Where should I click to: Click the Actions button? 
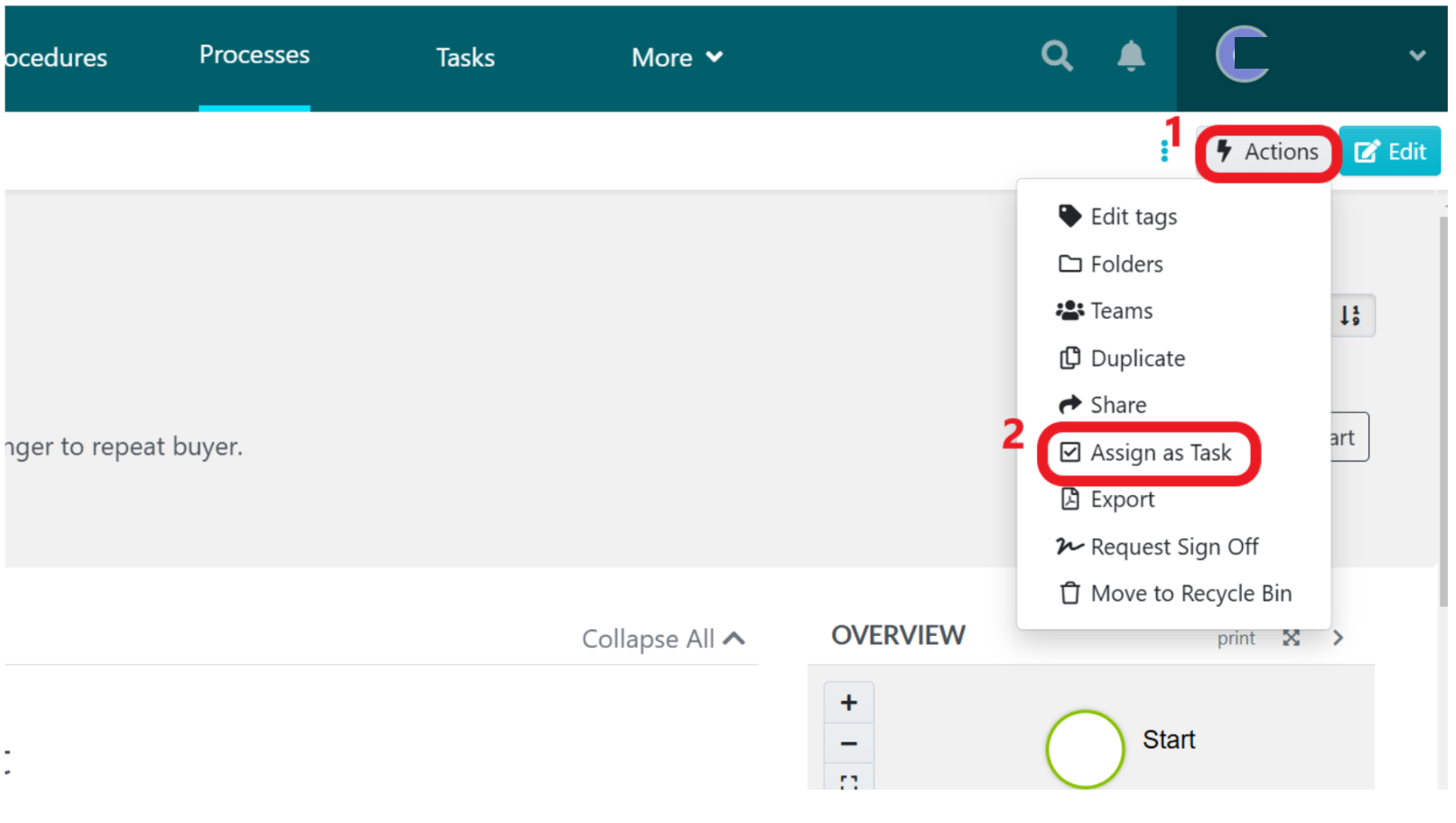pyautogui.click(x=1267, y=151)
